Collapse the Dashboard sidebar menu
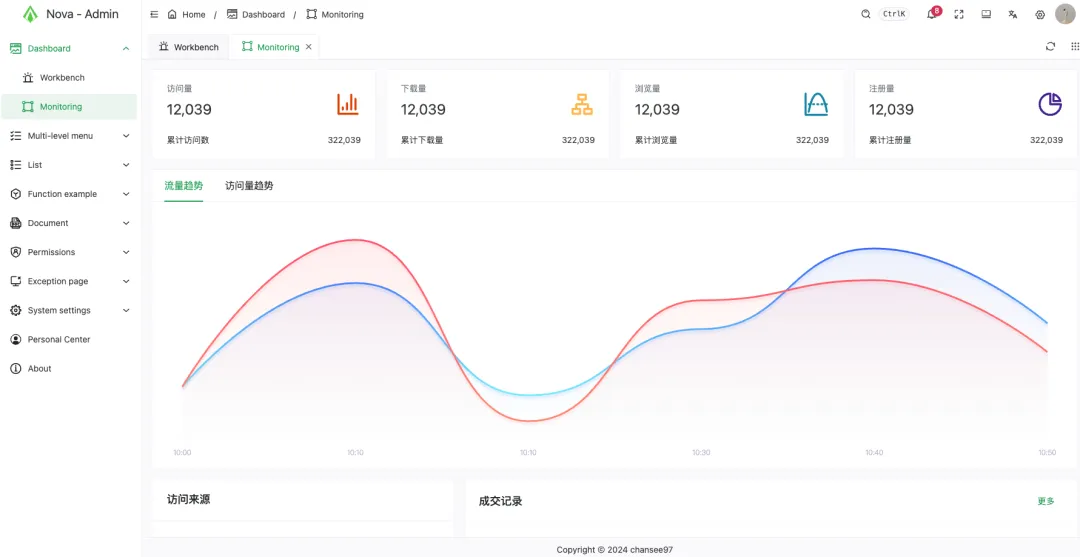1080x557 pixels. click(x=126, y=49)
